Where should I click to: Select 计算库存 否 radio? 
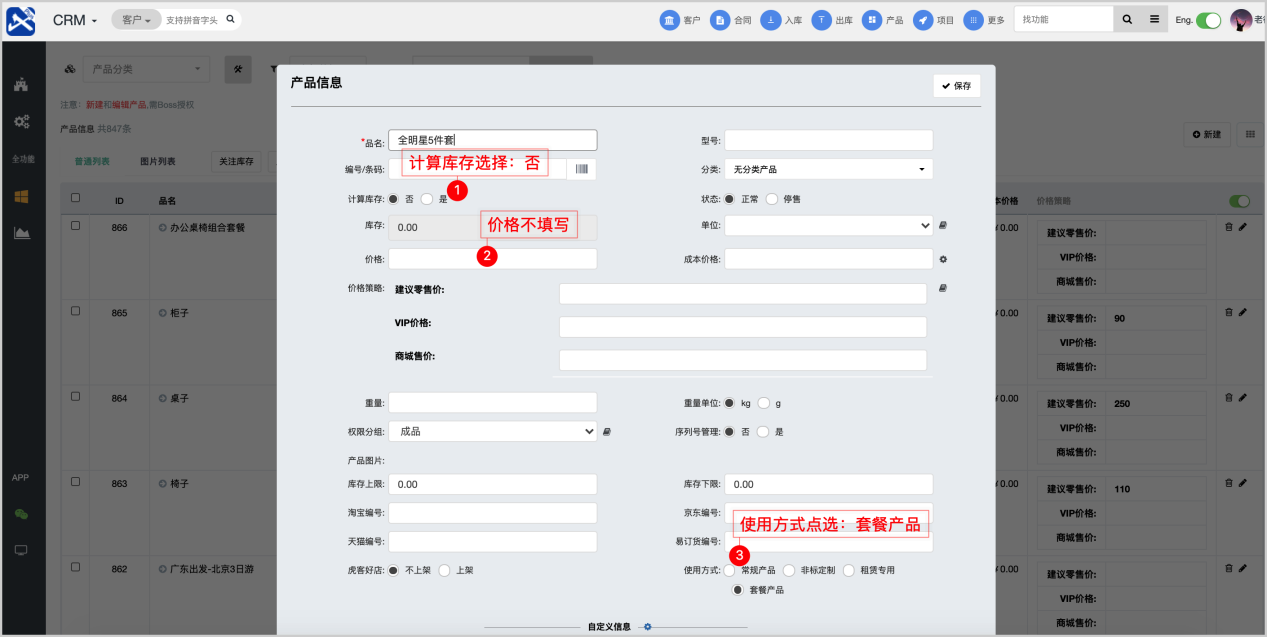coord(393,199)
